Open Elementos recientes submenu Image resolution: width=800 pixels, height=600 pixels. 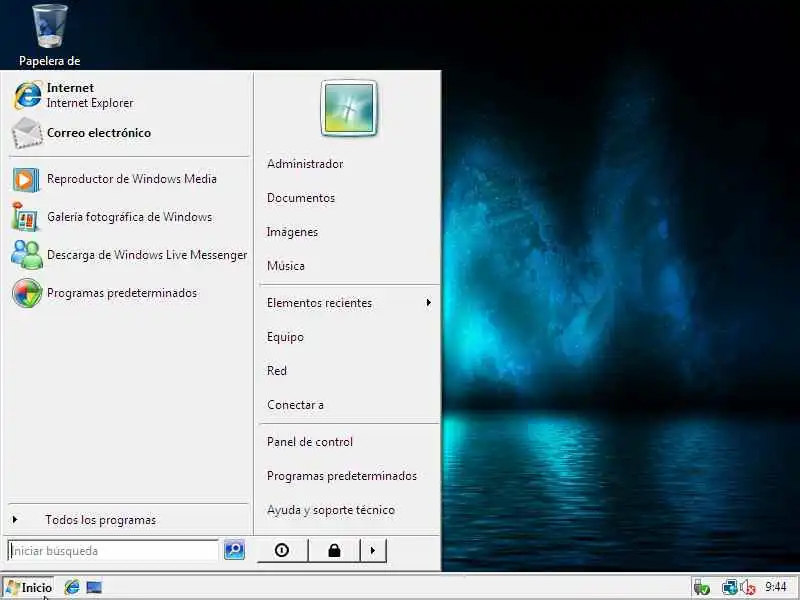349,303
